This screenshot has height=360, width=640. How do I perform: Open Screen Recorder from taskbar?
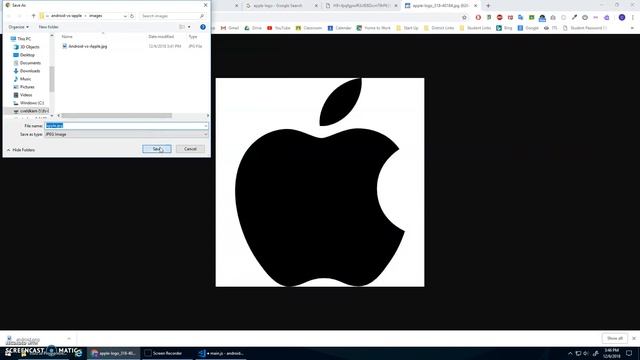pos(167,353)
